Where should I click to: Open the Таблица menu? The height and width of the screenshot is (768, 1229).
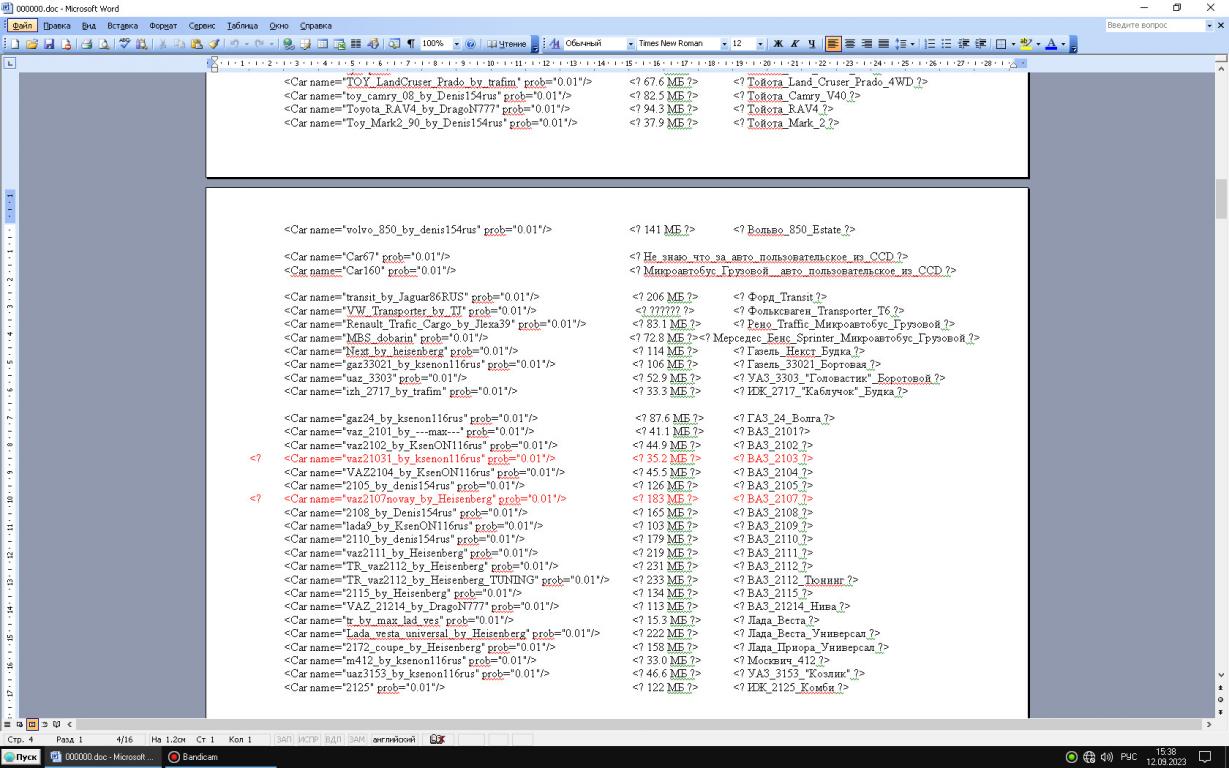[243, 24]
